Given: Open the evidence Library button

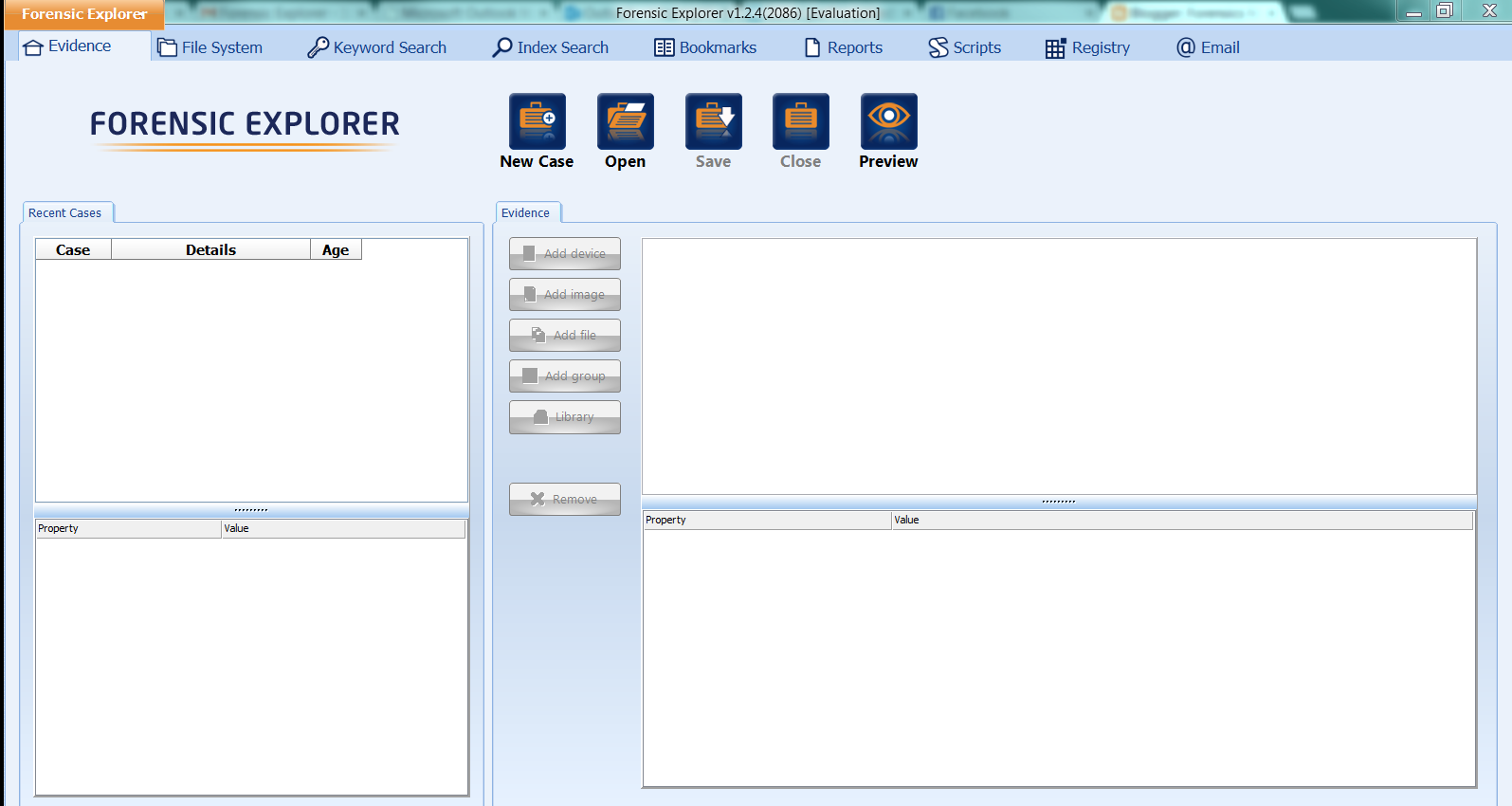Looking at the screenshot, I should tap(565, 416).
